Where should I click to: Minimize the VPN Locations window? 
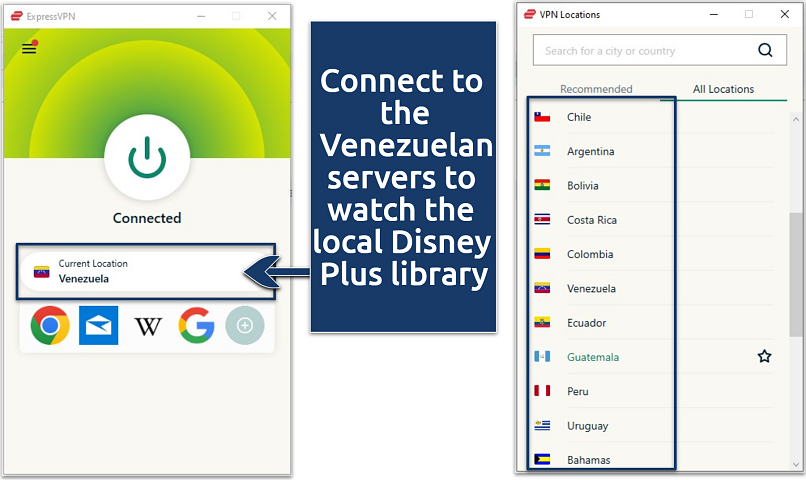click(x=713, y=14)
